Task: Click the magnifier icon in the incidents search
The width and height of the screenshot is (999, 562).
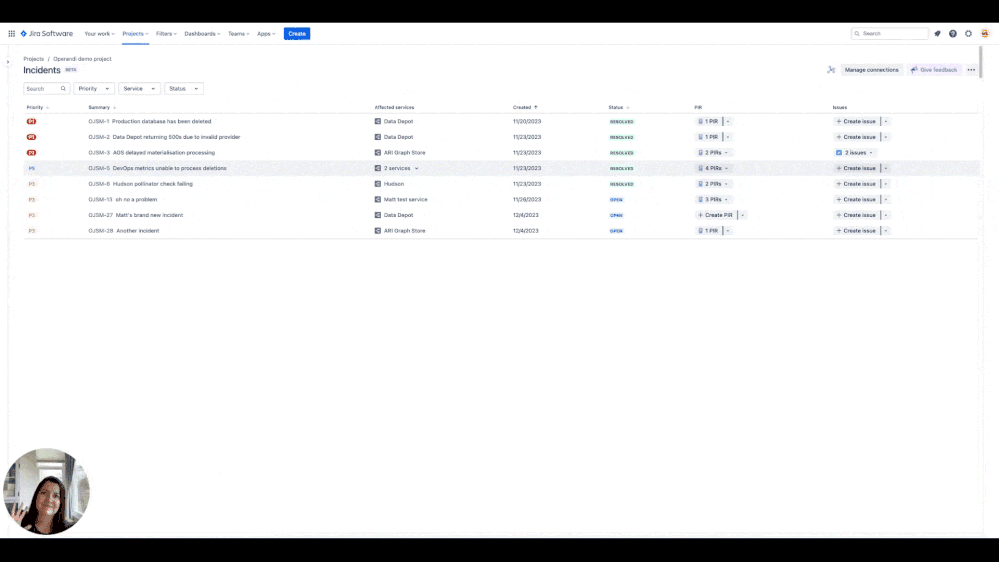Action: pos(63,89)
